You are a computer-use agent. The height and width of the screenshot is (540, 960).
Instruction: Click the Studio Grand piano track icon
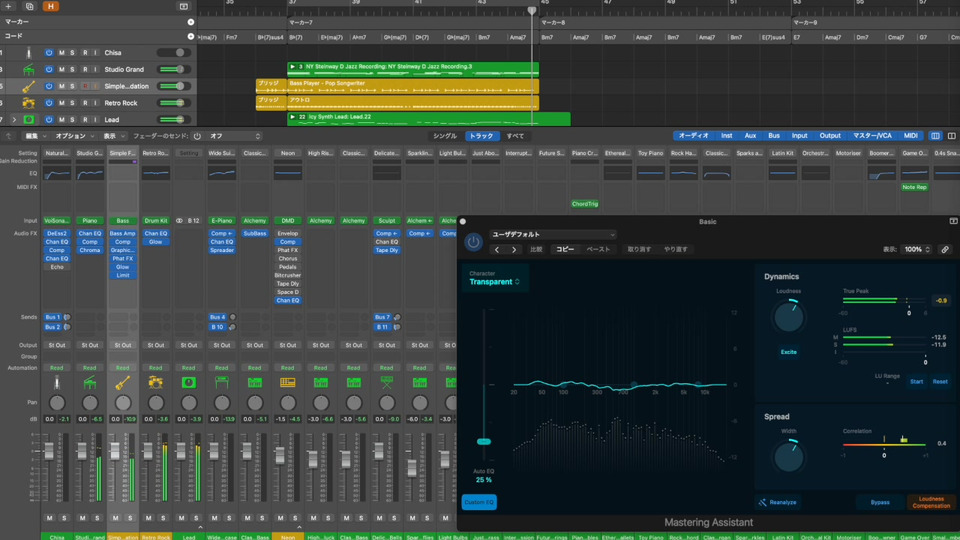tap(28, 70)
